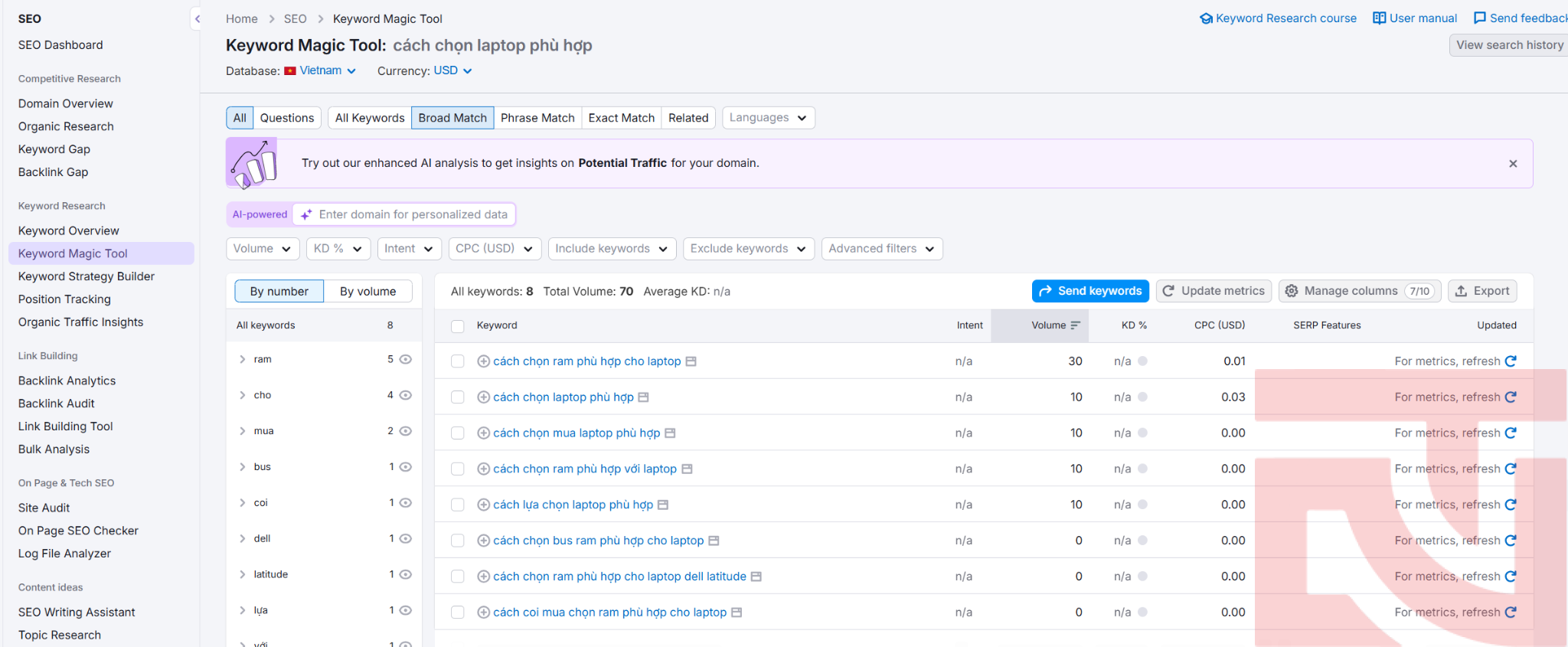Toggle eye visibility for 'ram' group
Screen dimensions: 1568x647
coord(406,359)
